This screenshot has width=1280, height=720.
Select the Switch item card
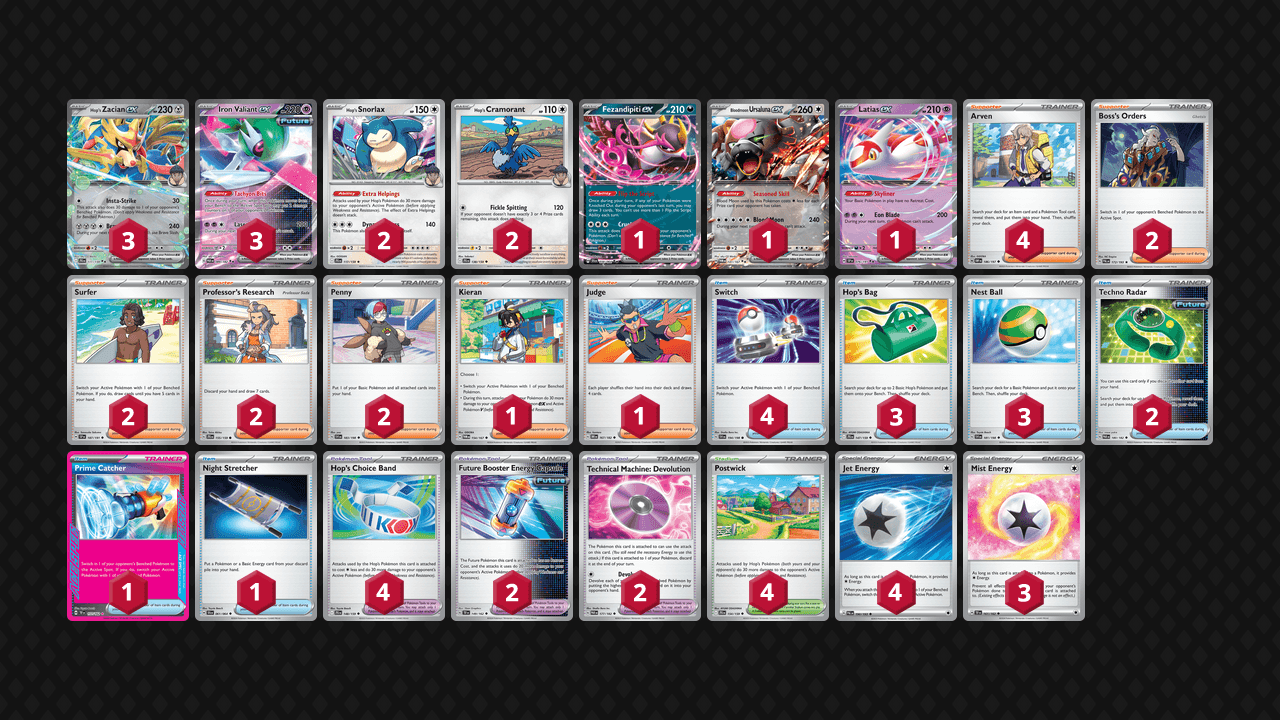pyautogui.click(x=768, y=360)
